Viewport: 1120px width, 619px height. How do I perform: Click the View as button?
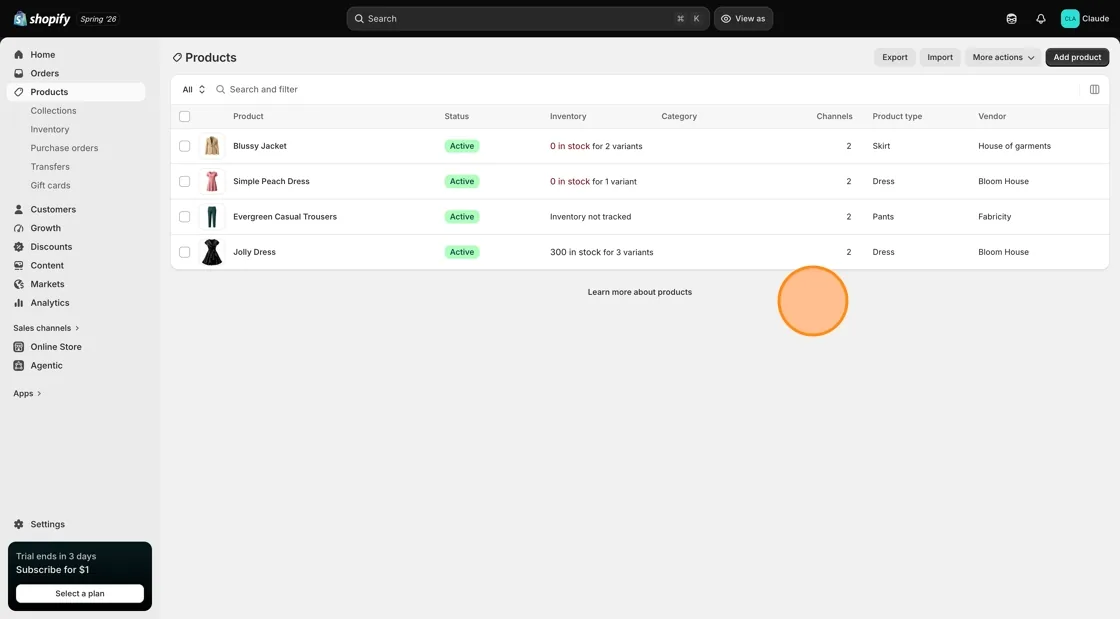point(743,19)
